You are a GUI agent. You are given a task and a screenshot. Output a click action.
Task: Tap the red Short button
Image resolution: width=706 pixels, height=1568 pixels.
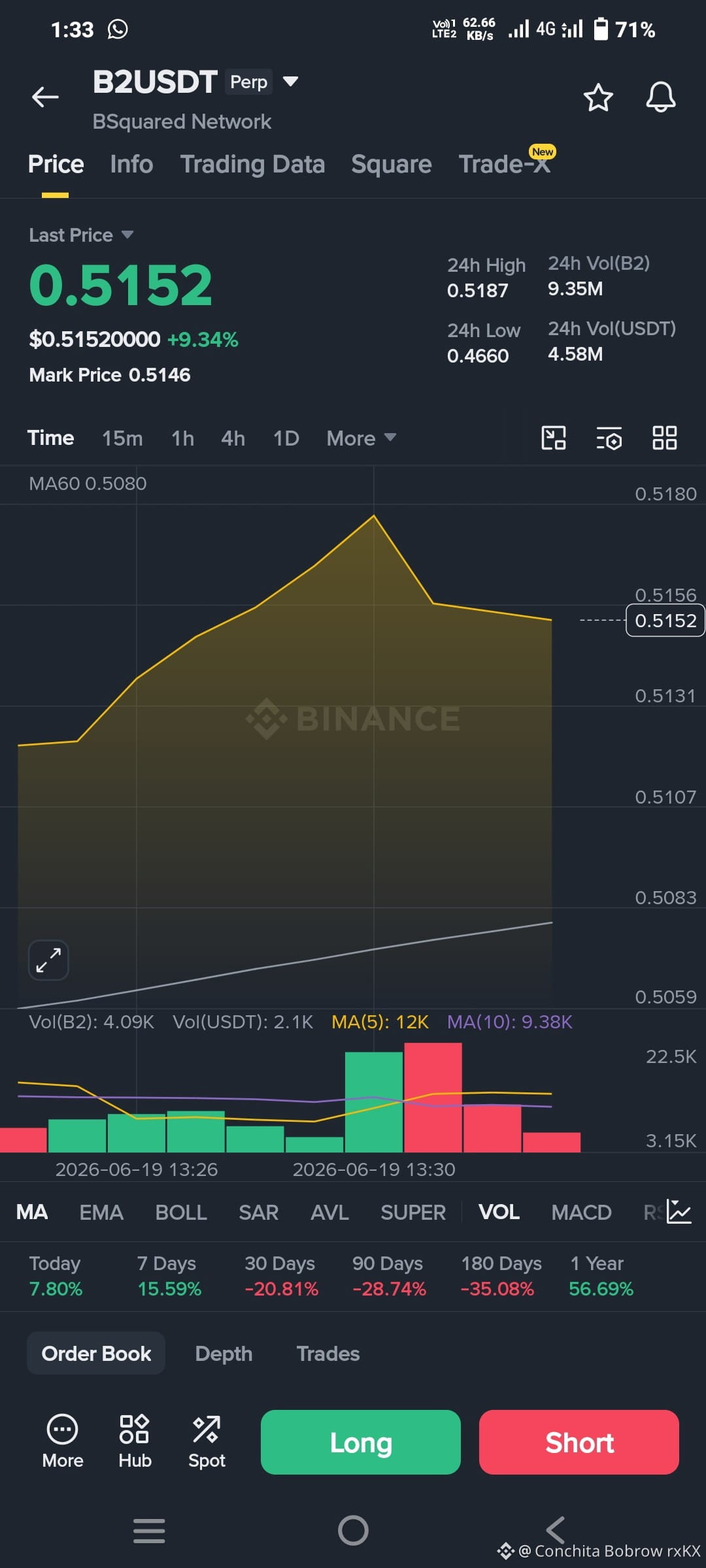coord(579,1442)
